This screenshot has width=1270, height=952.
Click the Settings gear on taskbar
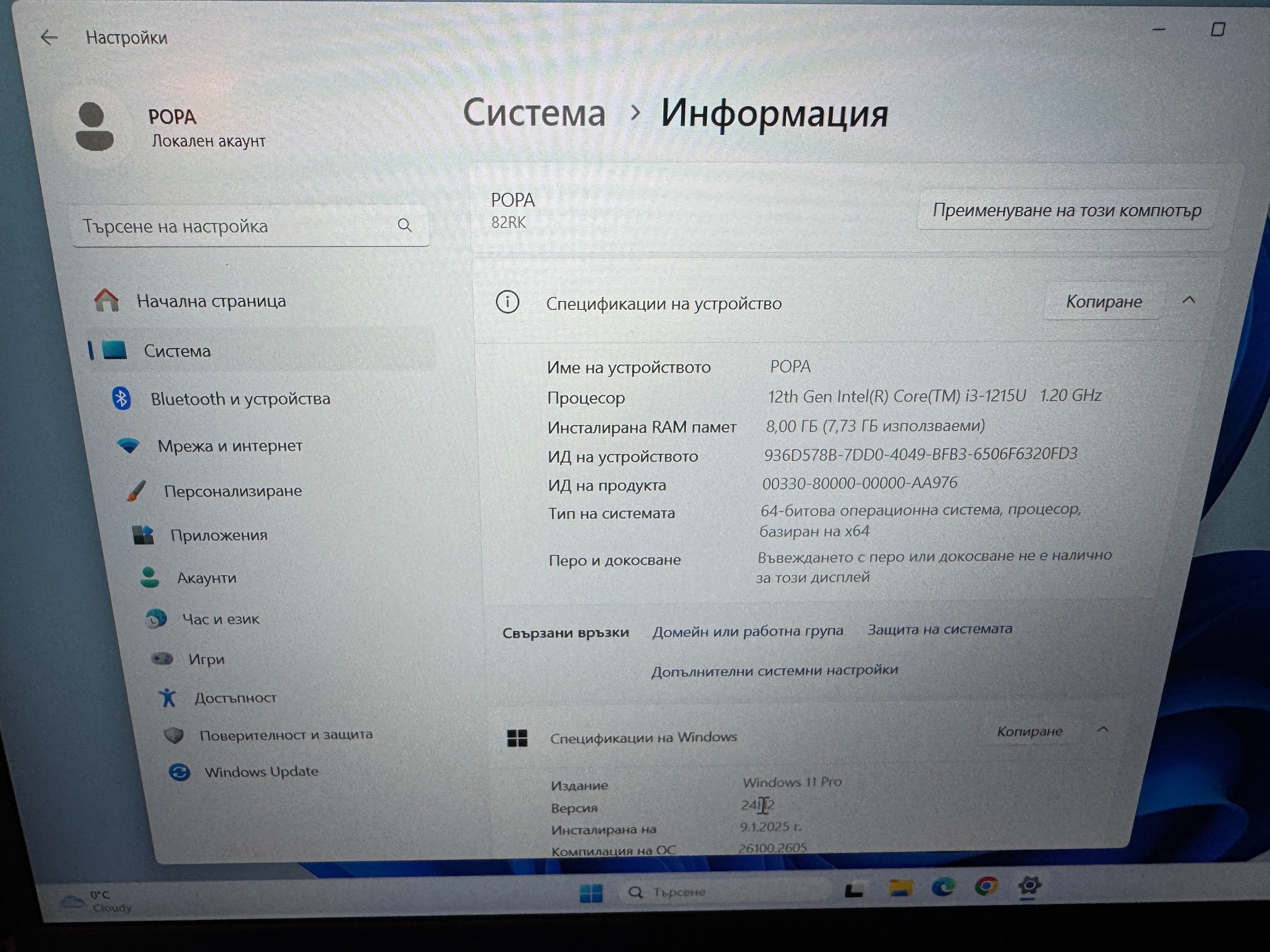pyautogui.click(x=1029, y=886)
